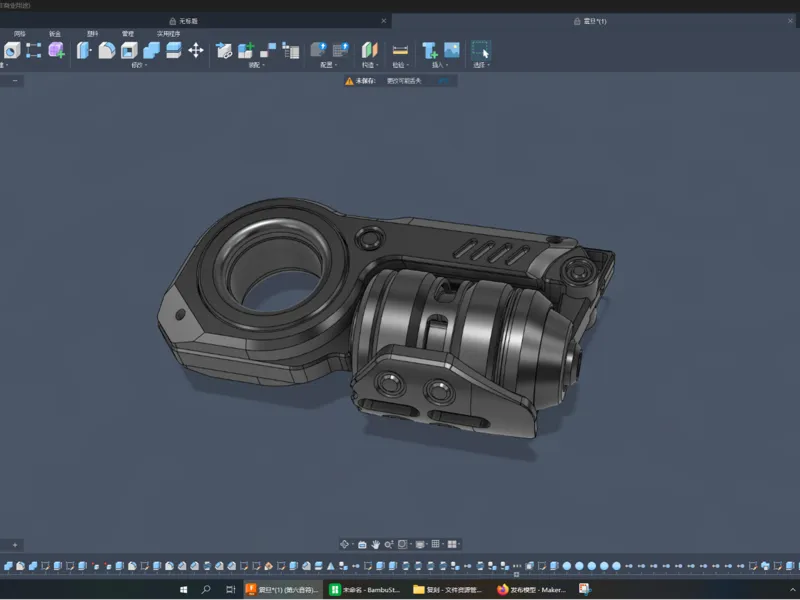Click the Look At camera icon

pos(362,544)
